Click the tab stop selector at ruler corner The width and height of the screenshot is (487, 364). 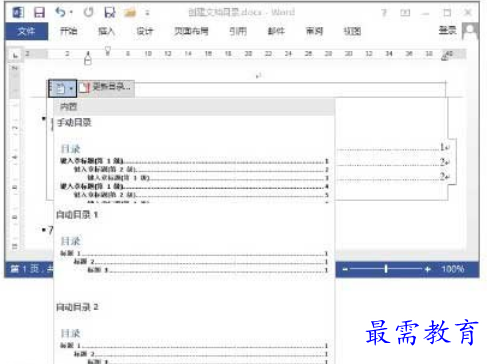pyautogui.click(x=15, y=55)
